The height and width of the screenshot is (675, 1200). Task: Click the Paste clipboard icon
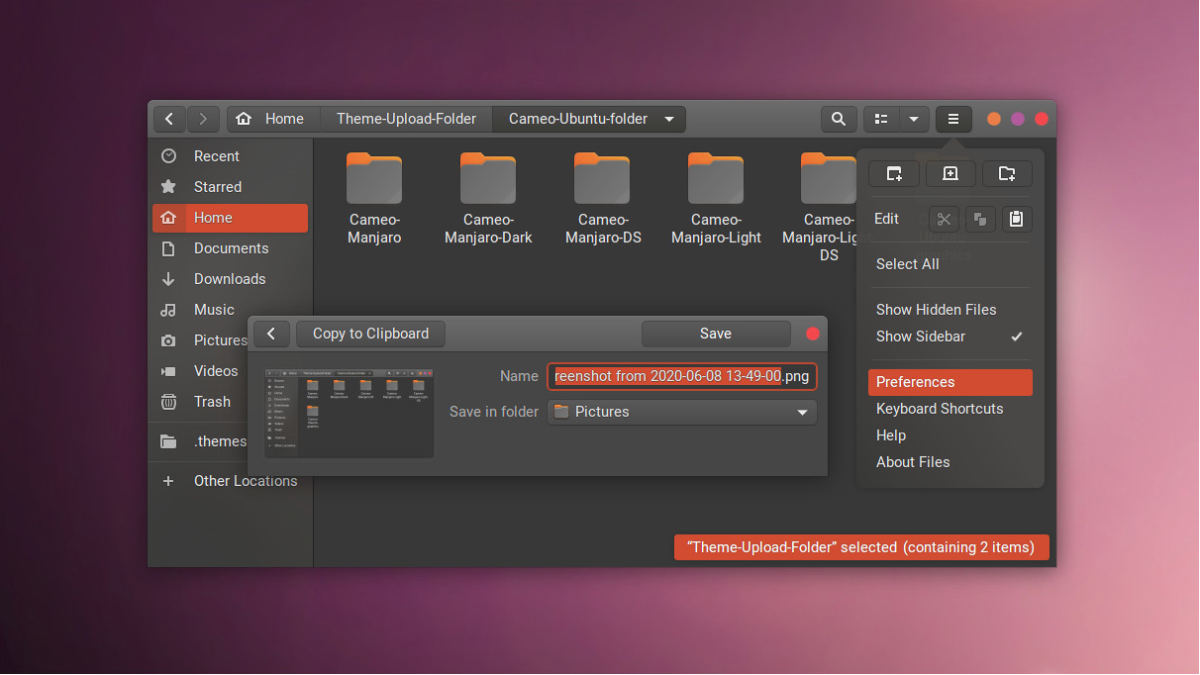point(1017,219)
